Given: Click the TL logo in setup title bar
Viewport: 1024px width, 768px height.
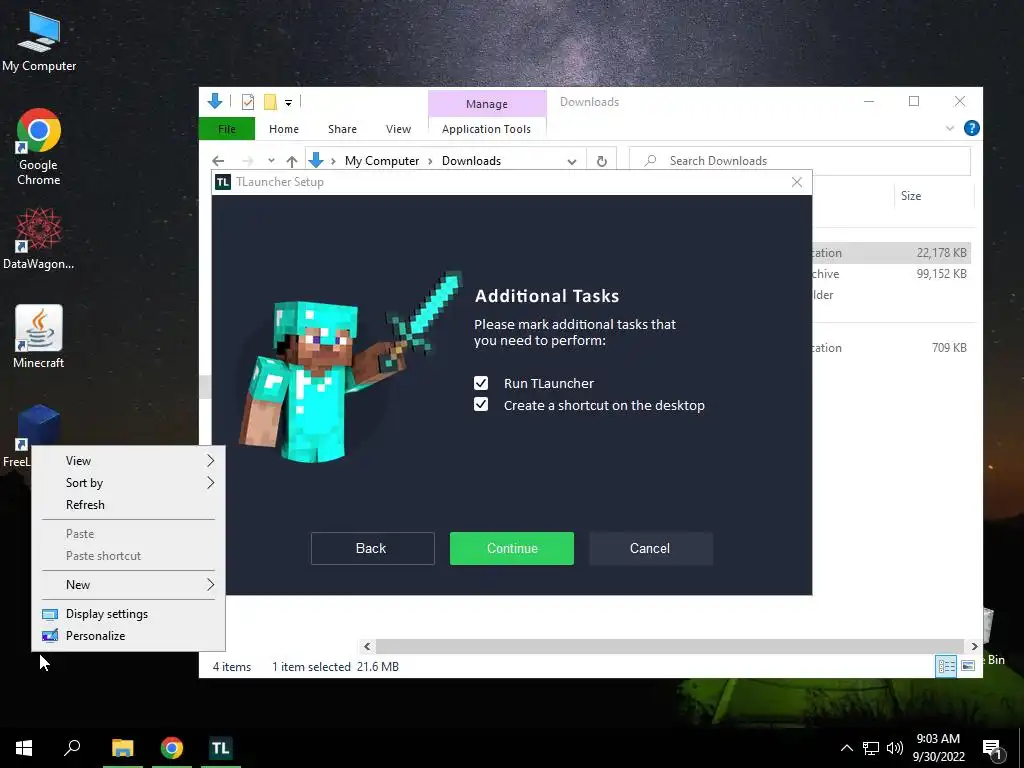Looking at the screenshot, I should tap(223, 182).
